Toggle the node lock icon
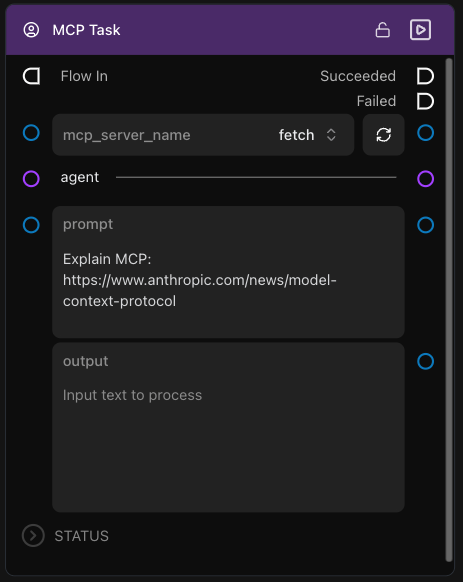 coord(382,30)
